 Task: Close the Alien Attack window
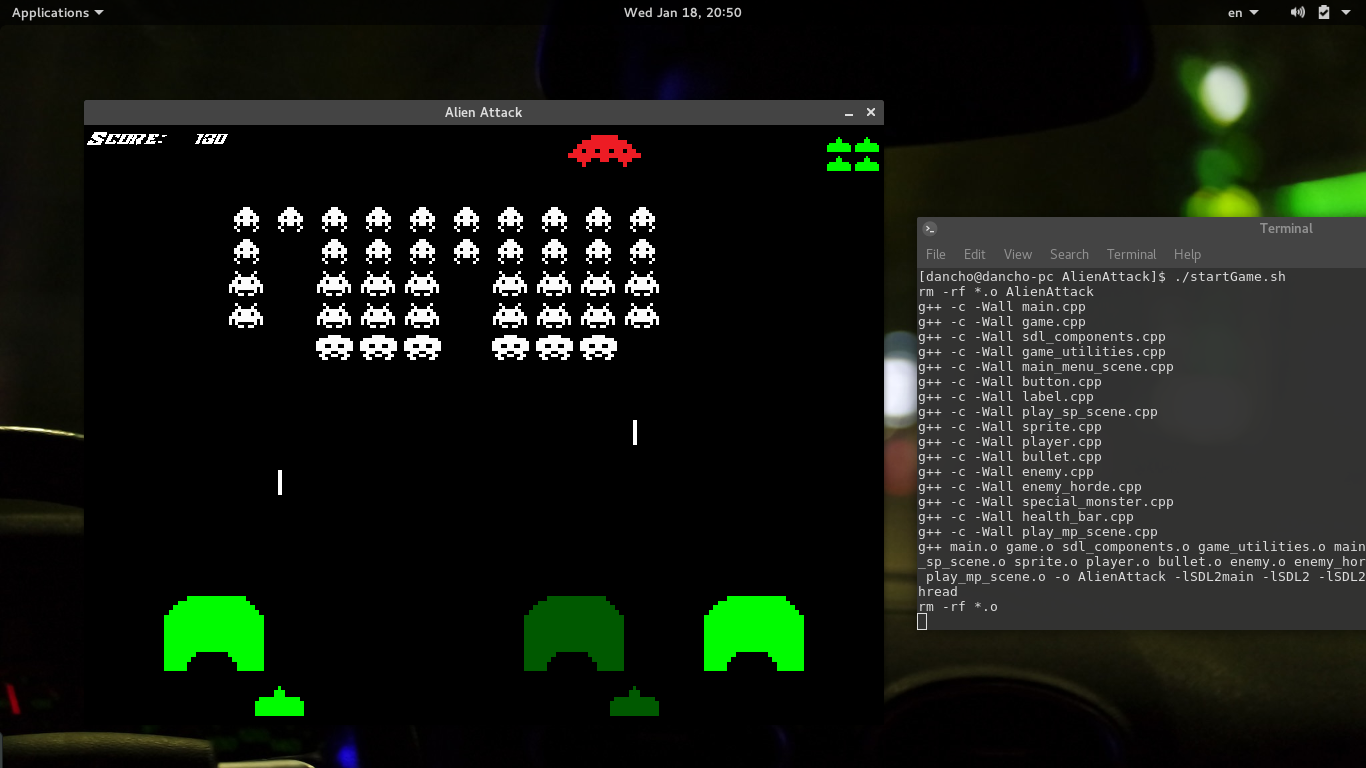coord(871,112)
